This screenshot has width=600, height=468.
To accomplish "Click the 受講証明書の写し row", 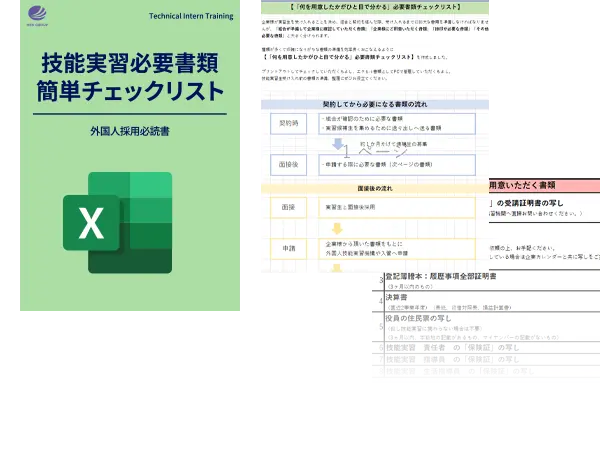I will [545, 207].
